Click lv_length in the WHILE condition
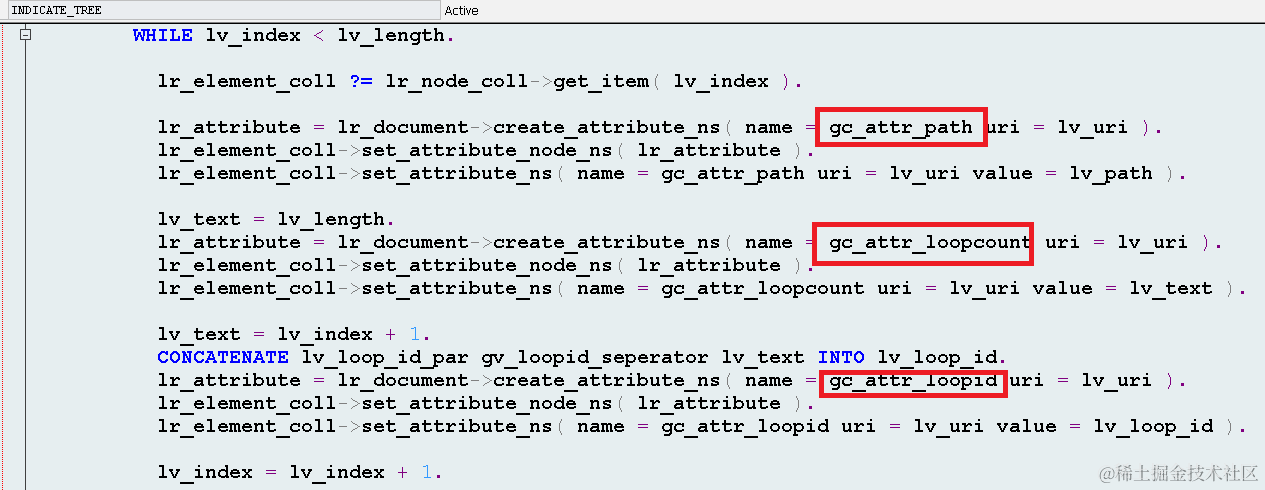Image resolution: width=1265 pixels, height=490 pixels. (x=390, y=35)
